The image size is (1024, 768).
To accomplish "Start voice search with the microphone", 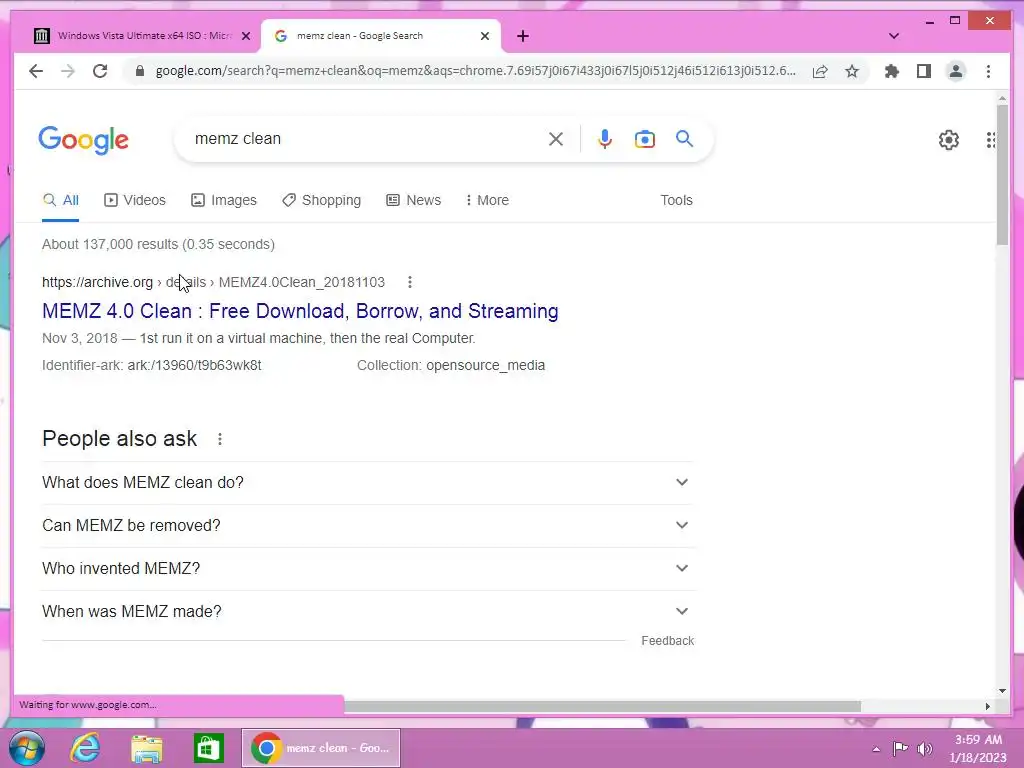I will [x=605, y=139].
